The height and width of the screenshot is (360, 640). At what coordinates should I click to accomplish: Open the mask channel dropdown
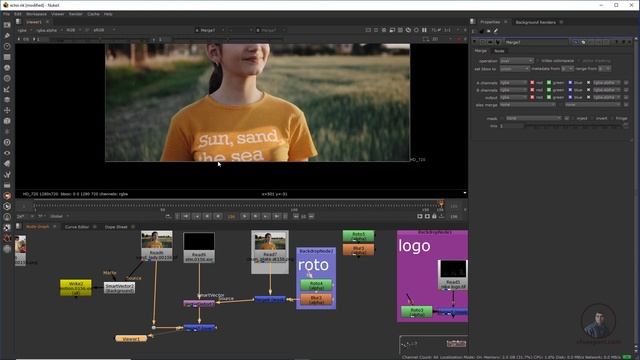[533, 118]
